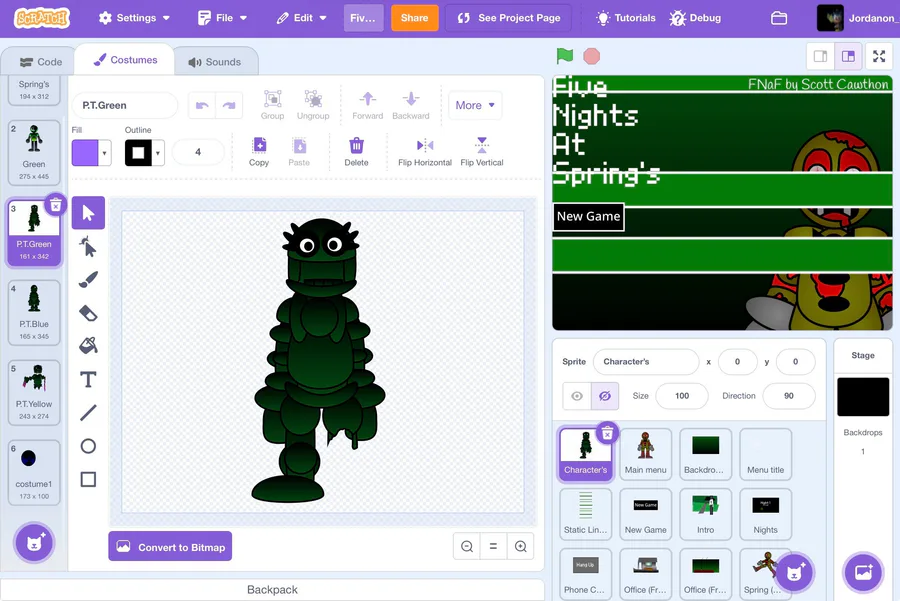
Task: Choose the Rectangle tool
Action: [x=88, y=479]
